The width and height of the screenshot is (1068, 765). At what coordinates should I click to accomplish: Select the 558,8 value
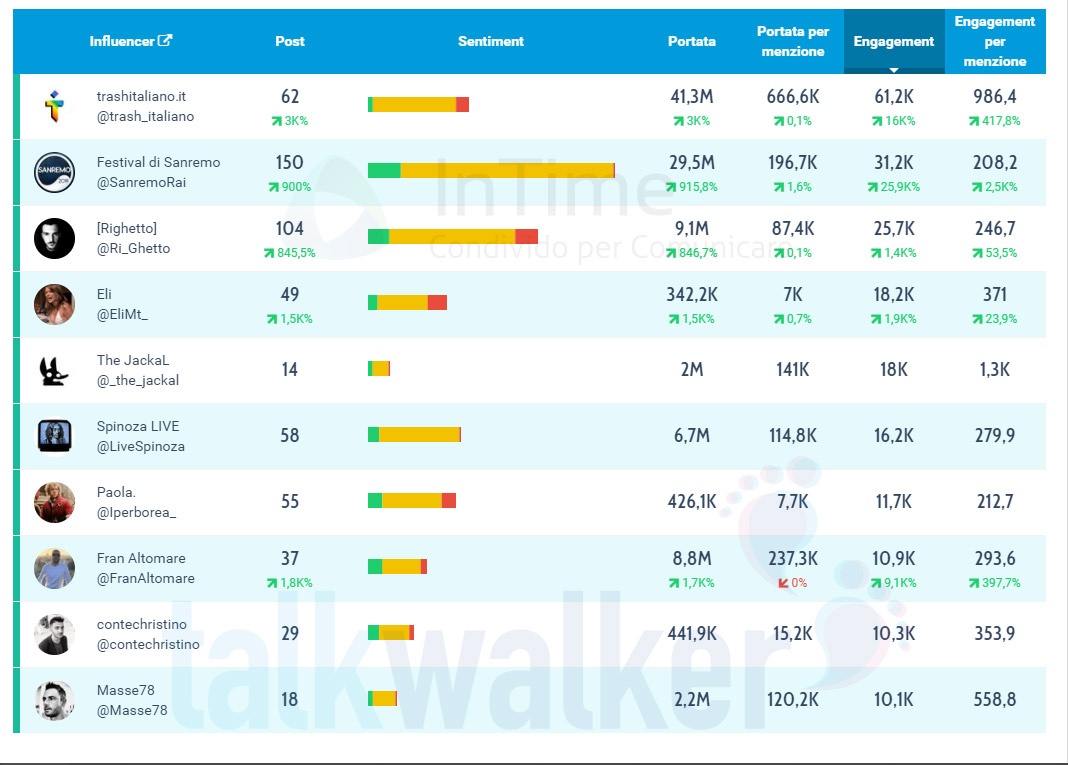click(x=994, y=700)
